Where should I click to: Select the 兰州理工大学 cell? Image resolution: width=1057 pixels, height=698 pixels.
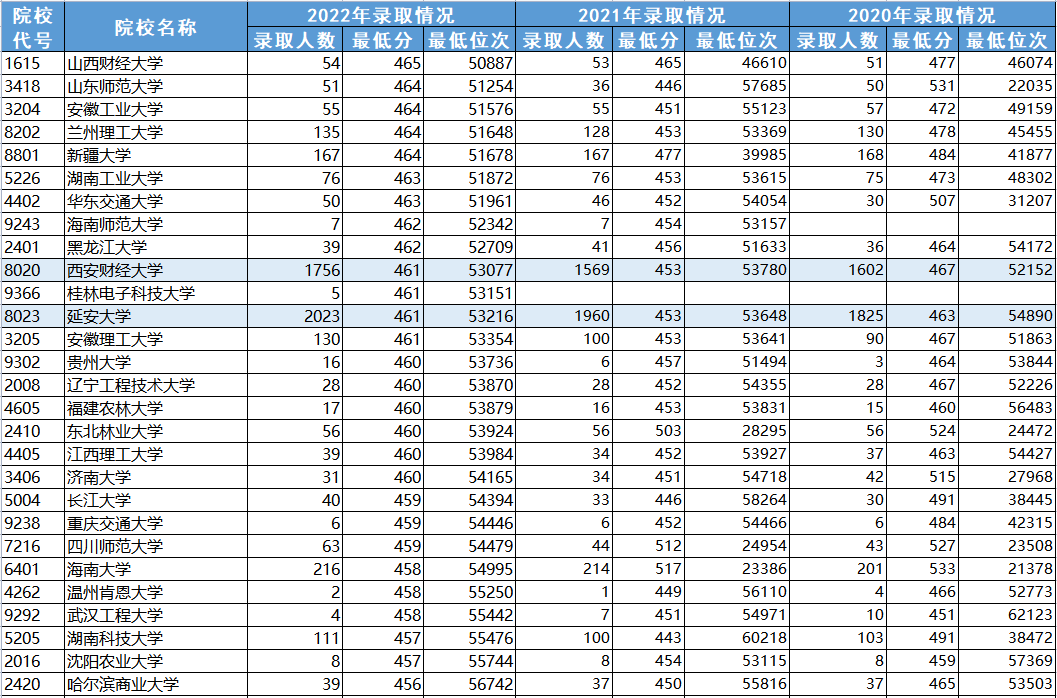point(156,132)
